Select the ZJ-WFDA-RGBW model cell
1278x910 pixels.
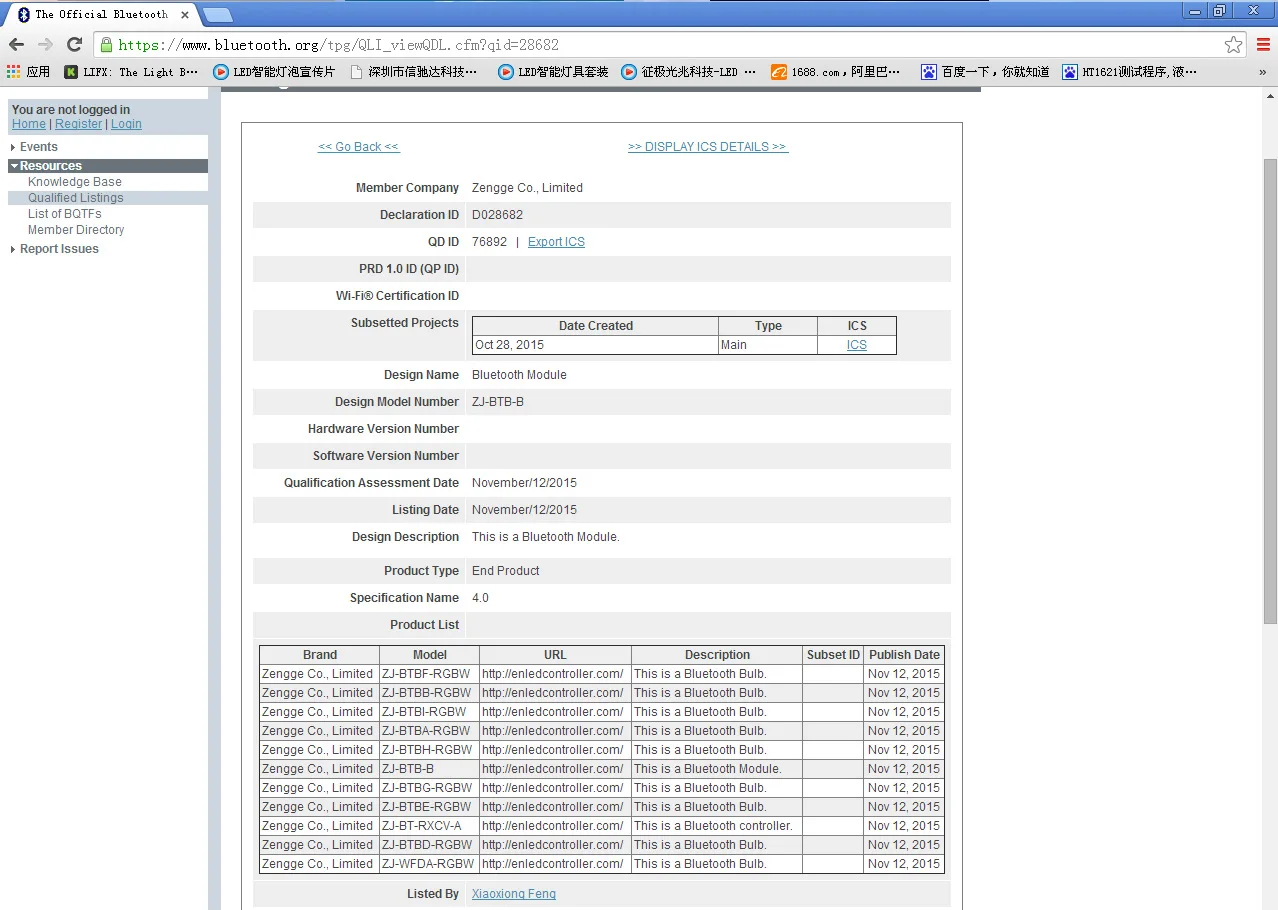(429, 864)
